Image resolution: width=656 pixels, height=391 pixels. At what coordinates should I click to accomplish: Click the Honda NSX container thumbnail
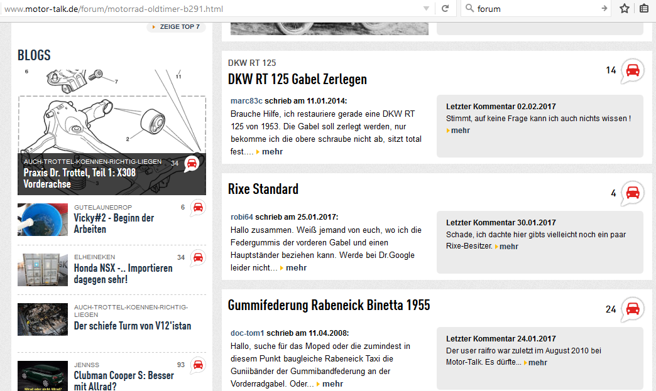[43, 270]
